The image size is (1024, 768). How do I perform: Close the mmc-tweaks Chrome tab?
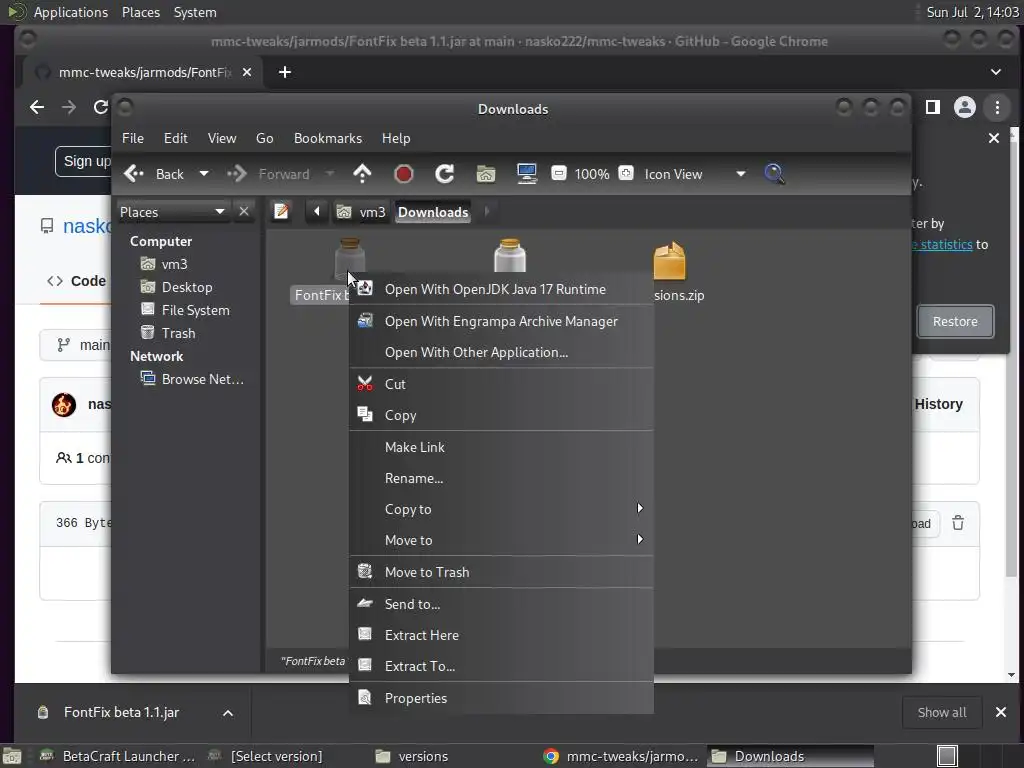pyautogui.click(x=247, y=72)
